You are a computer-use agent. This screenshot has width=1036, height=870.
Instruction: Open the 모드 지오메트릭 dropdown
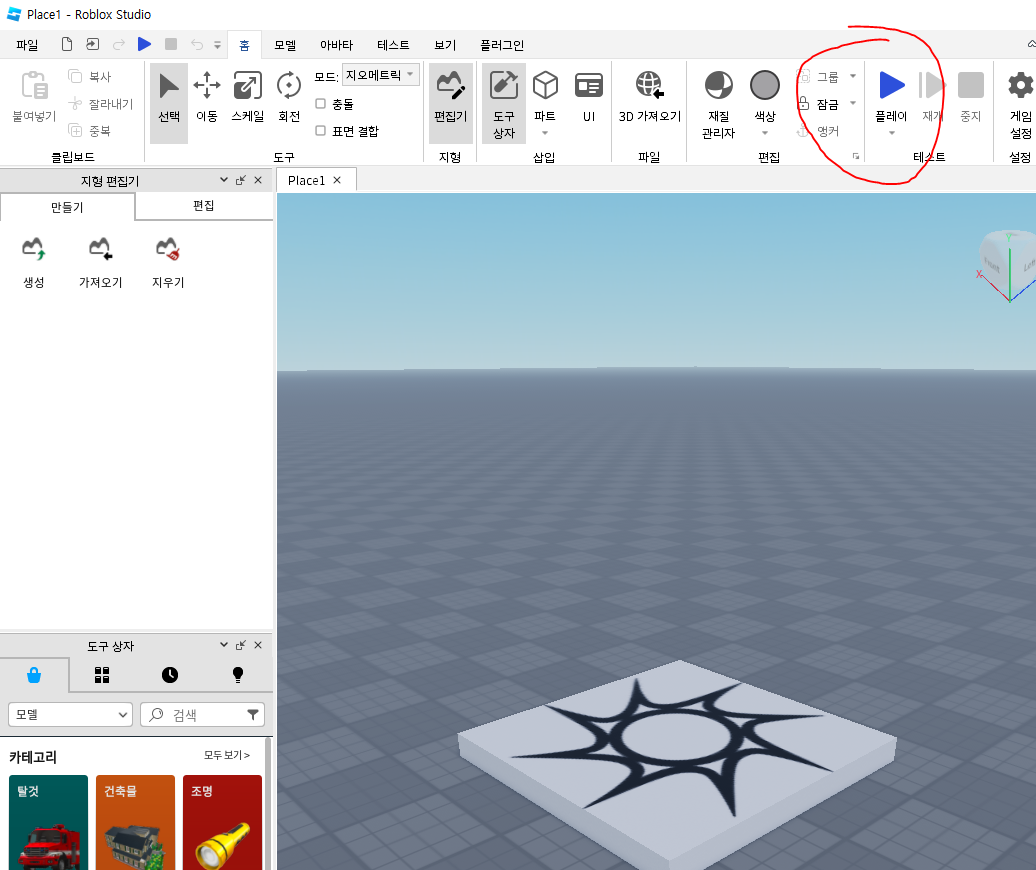(x=381, y=75)
